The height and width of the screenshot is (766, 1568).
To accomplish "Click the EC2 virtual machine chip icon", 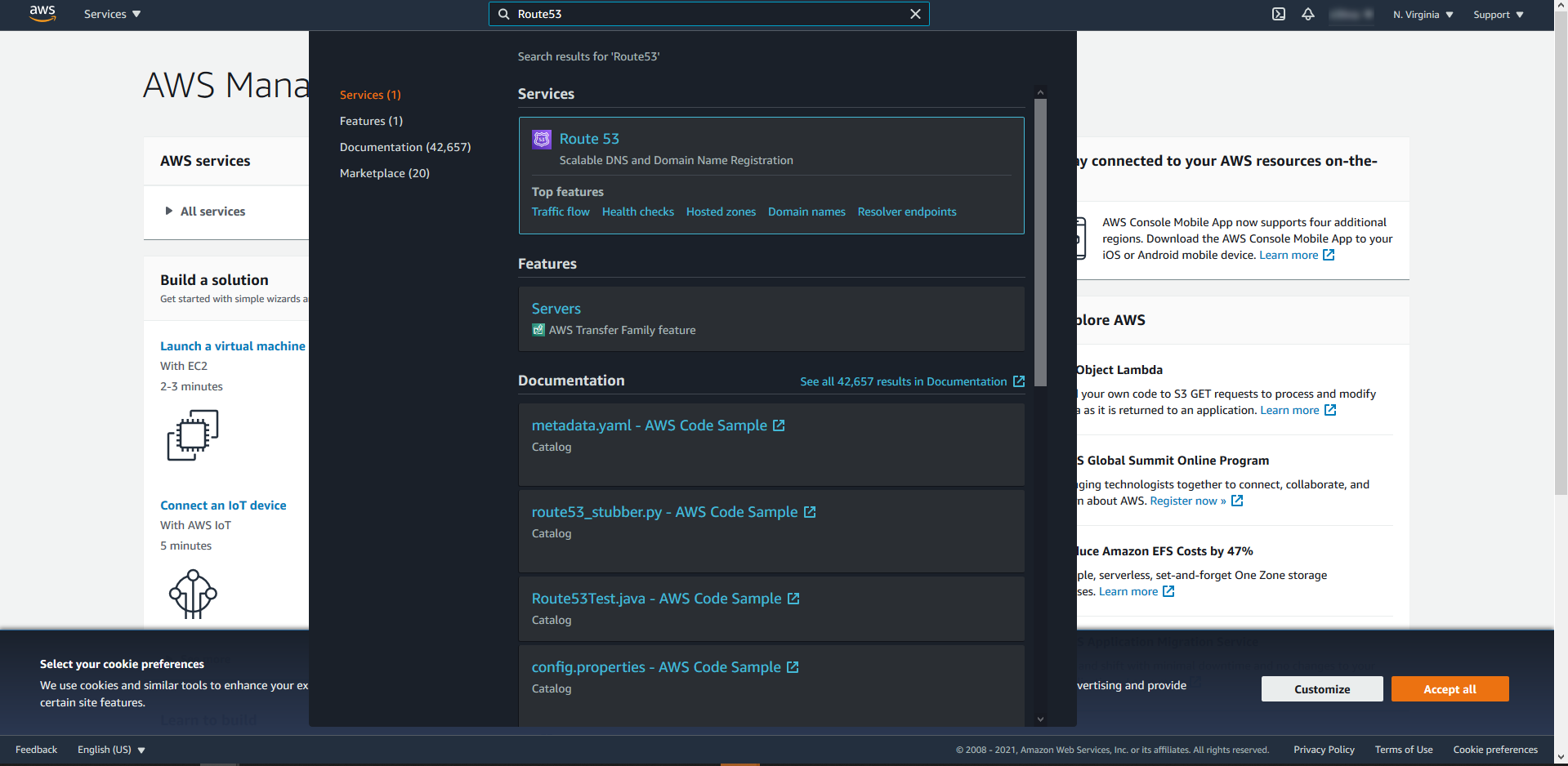I will click(x=193, y=435).
